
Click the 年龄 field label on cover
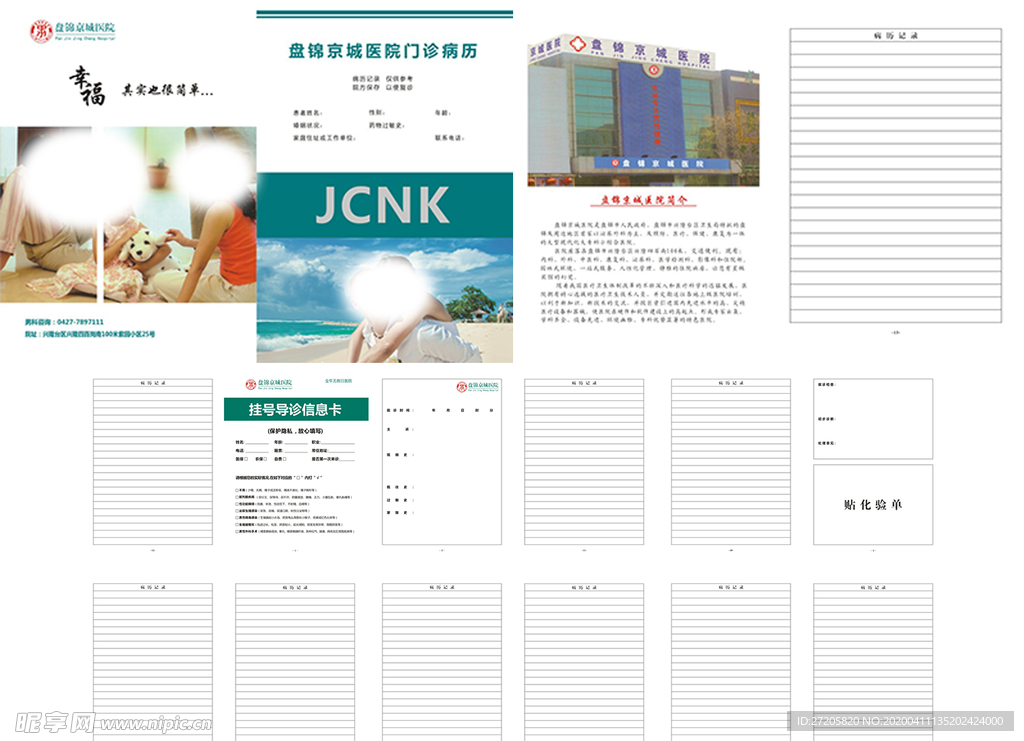(x=443, y=113)
